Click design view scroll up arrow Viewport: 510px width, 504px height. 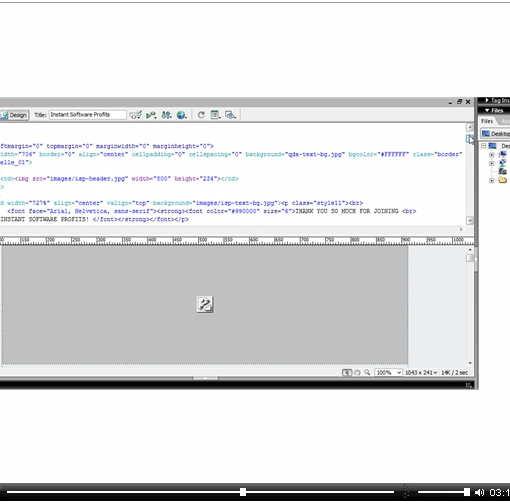point(470,250)
